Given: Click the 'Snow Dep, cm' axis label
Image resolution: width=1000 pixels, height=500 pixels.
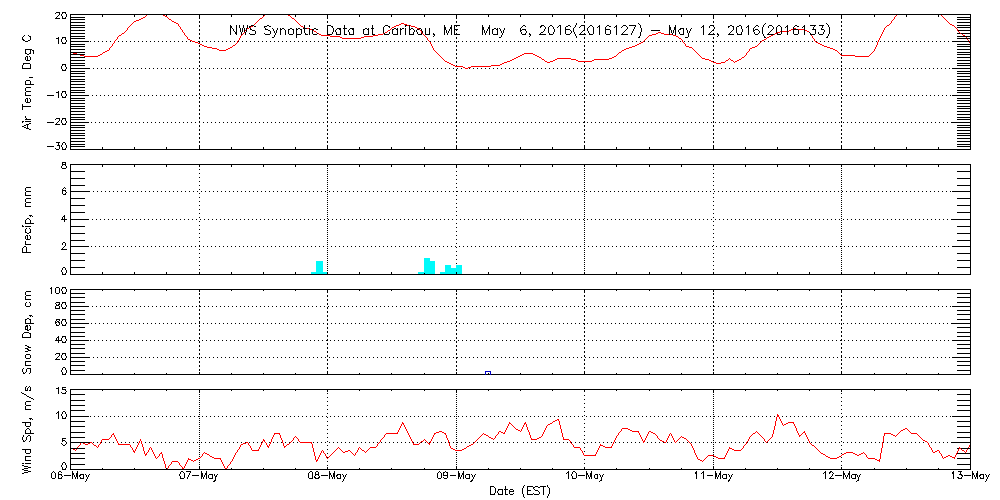Looking at the screenshot, I should coord(27,332).
